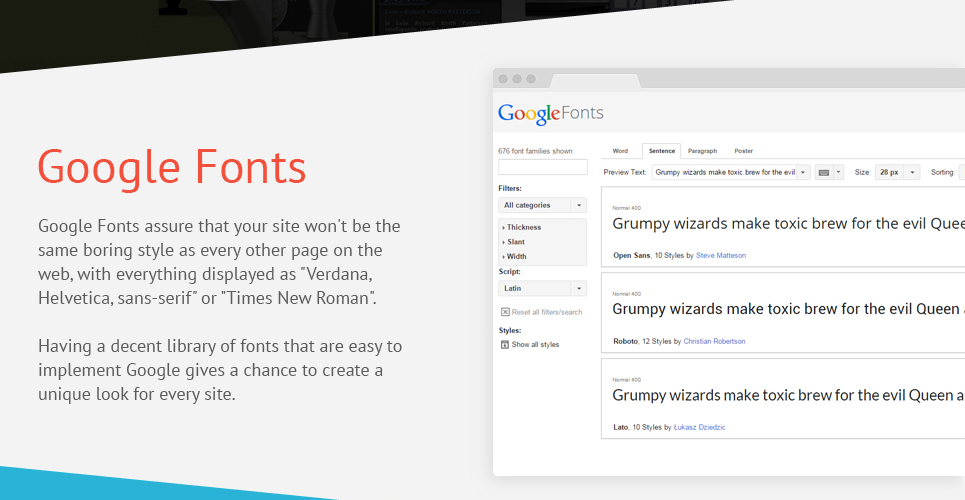Click the Roboto preview sentence
The height and width of the screenshot is (500, 965).
click(788, 309)
